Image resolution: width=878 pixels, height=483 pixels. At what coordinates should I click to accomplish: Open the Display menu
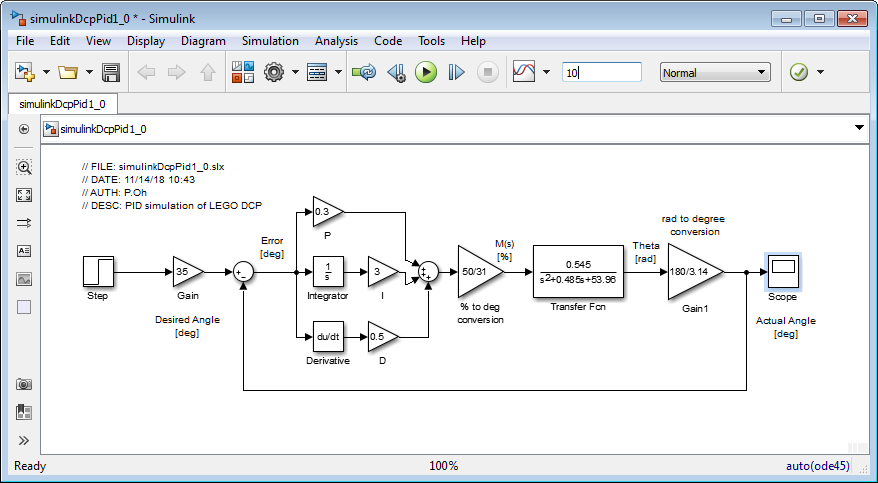(146, 41)
